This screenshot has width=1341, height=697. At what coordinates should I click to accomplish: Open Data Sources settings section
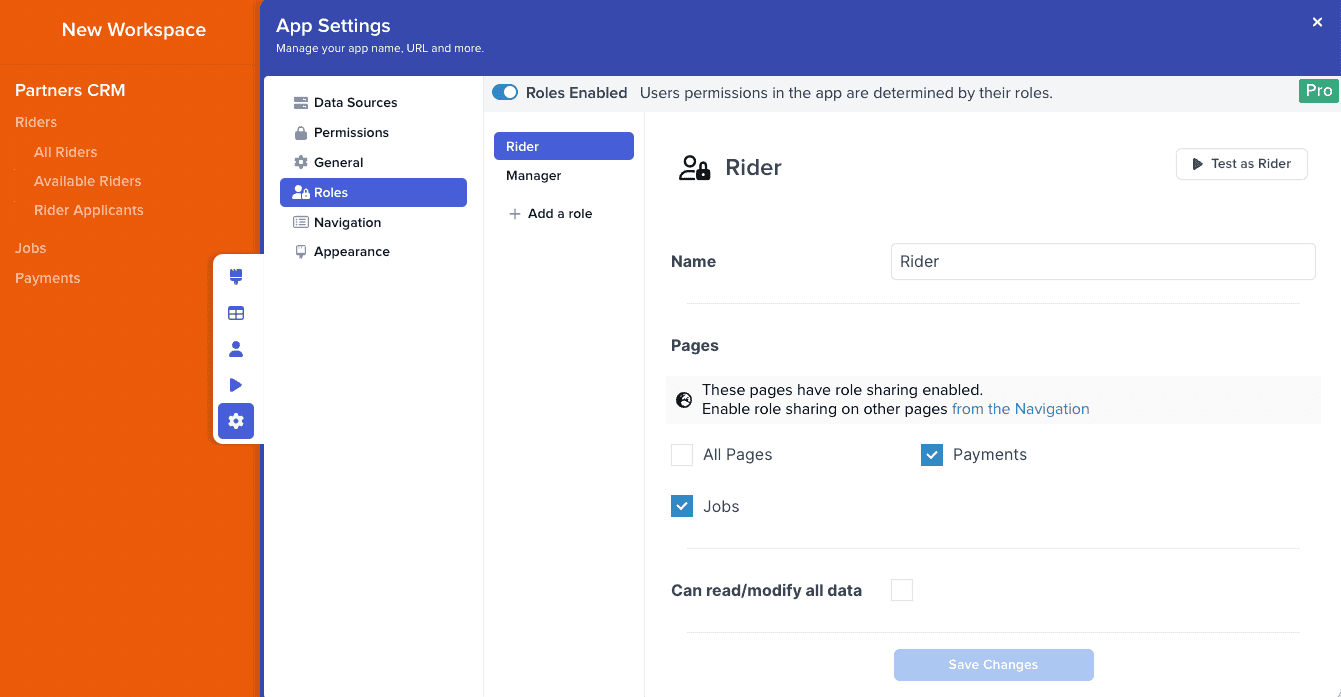[x=355, y=103]
